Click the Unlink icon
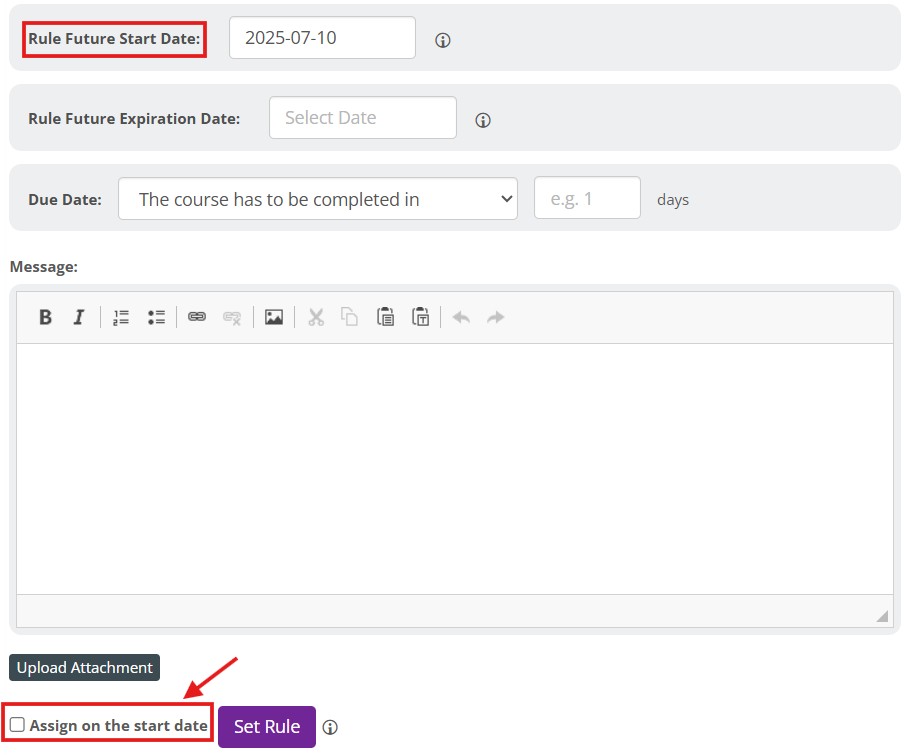The image size is (907, 755). tap(232, 317)
